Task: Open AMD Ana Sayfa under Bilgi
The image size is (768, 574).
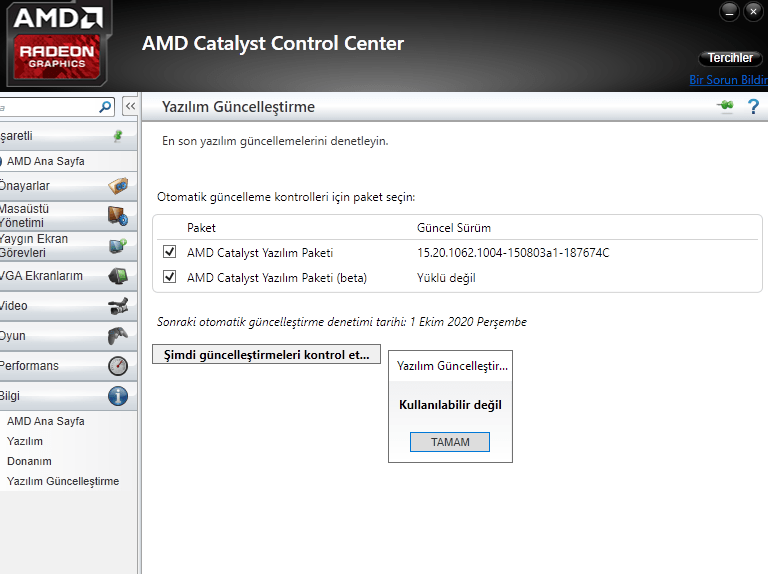Action: pos(46,421)
